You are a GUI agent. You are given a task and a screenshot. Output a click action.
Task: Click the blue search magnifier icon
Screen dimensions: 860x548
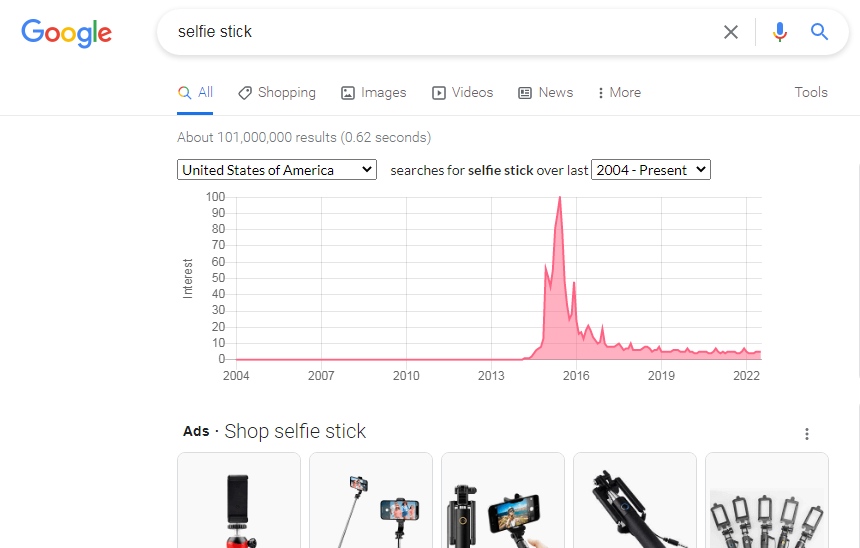coord(820,32)
